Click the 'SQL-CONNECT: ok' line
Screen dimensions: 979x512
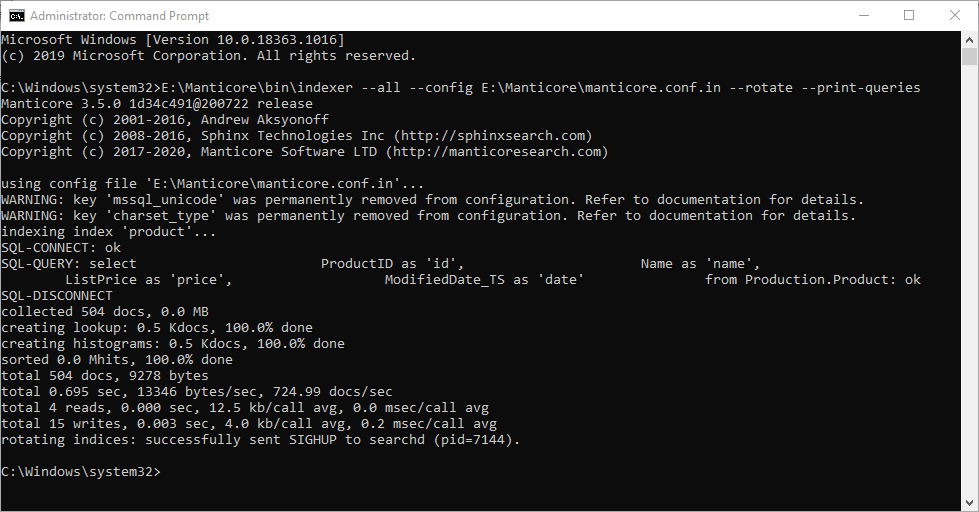[x=61, y=248]
